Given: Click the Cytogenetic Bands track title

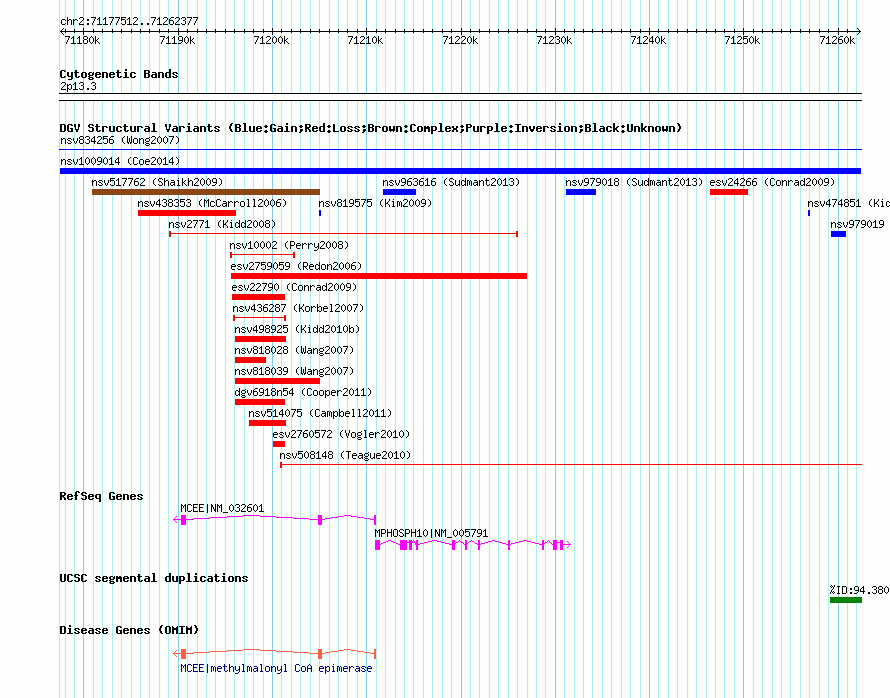Looking at the screenshot, I should [119, 74].
